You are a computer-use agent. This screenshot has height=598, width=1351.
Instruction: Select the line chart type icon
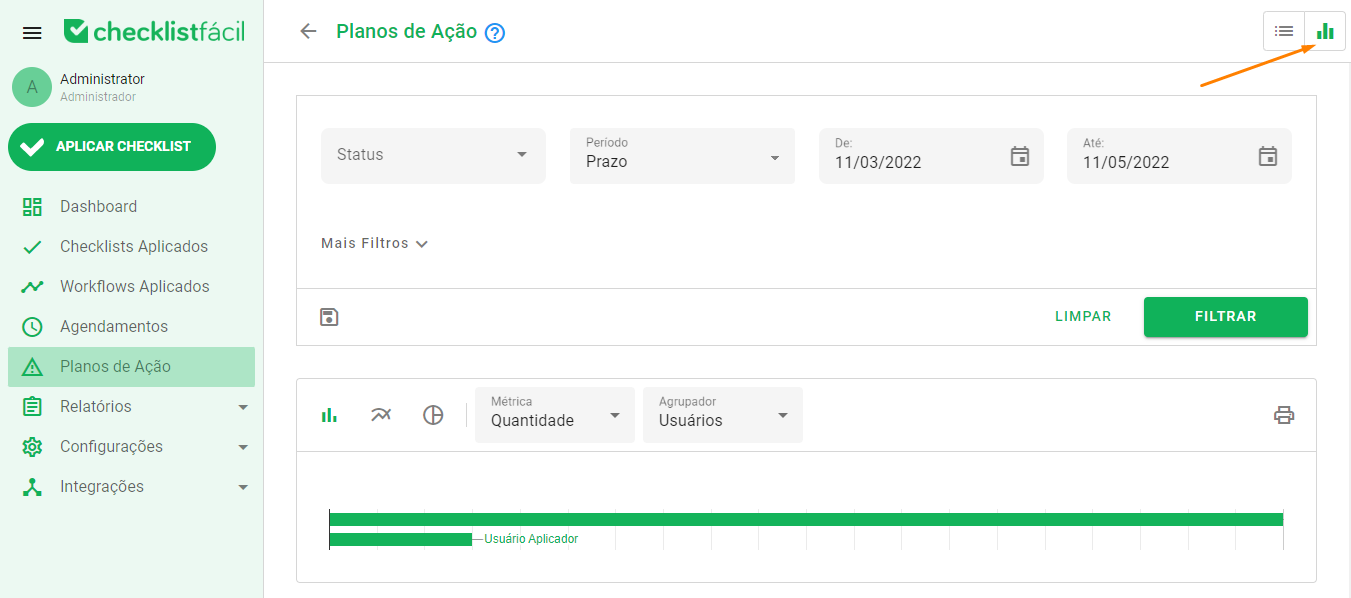381,415
